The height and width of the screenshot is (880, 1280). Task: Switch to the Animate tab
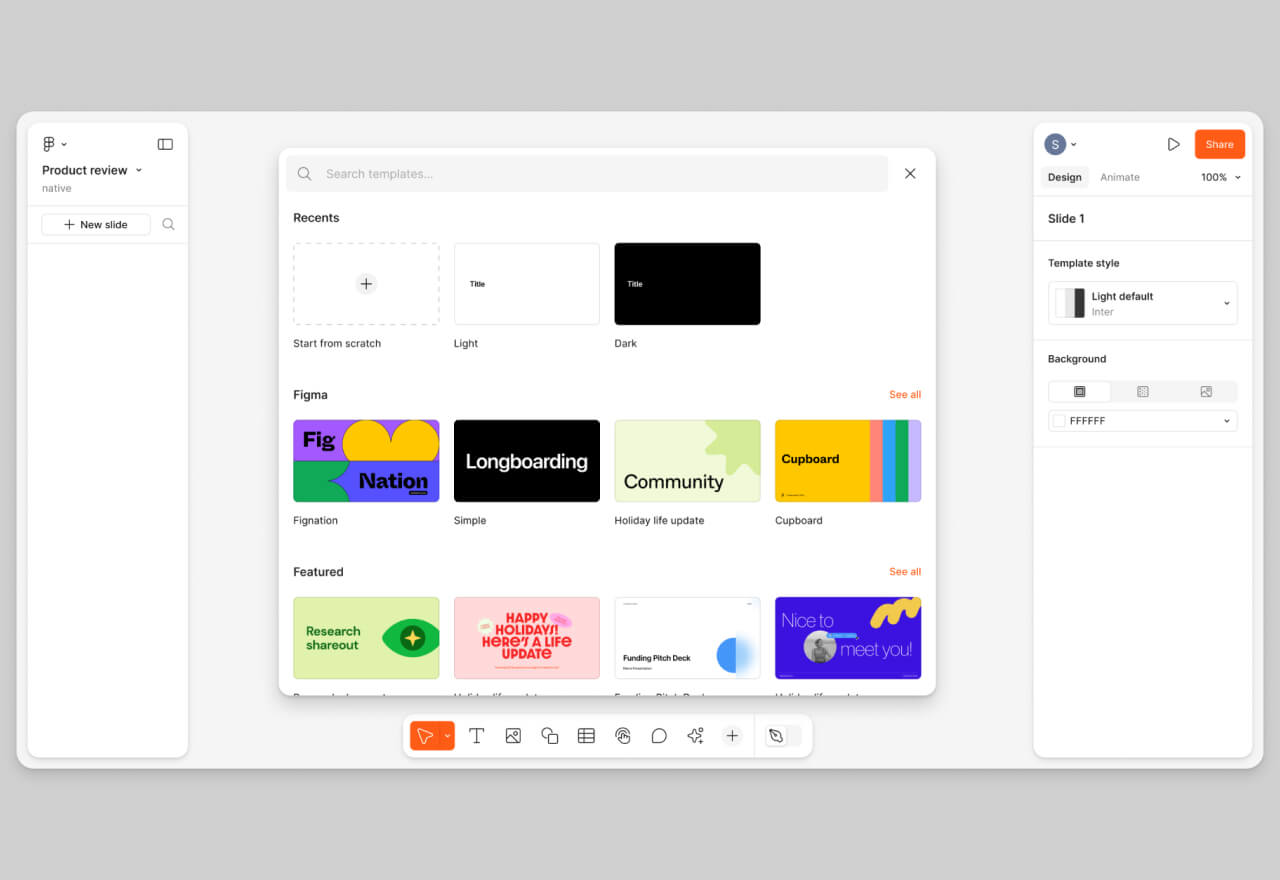pyautogui.click(x=1119, y=177)
